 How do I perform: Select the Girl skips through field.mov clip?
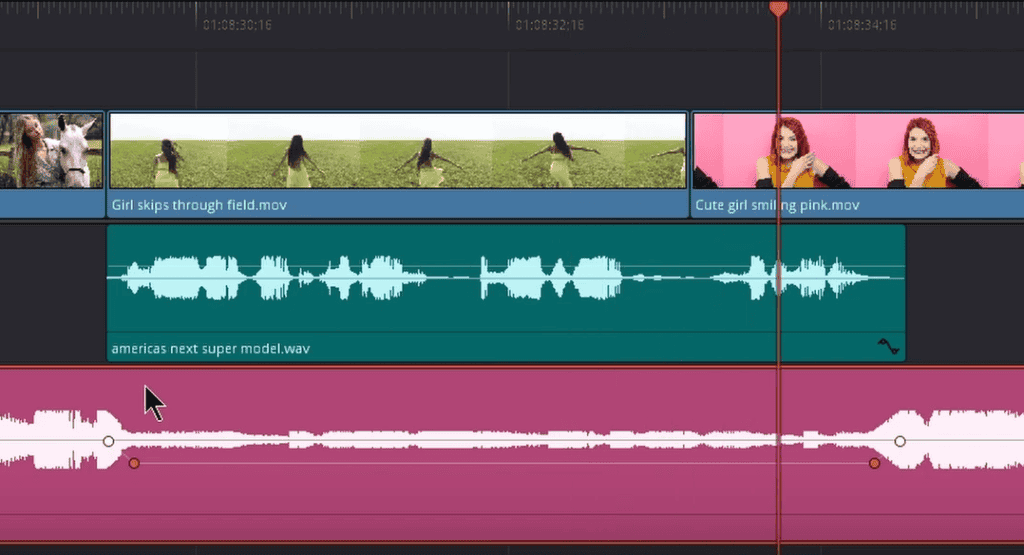tap(398, 164)
